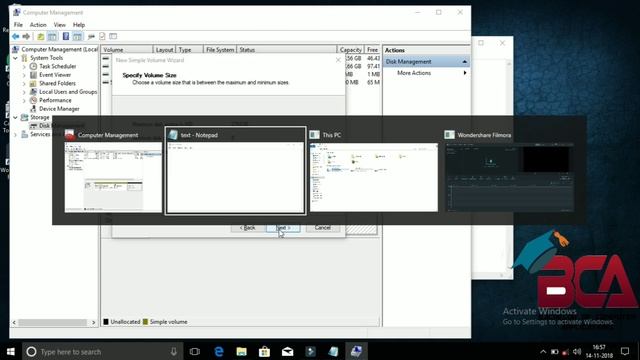Close the New Simple Volume Wizard
Screen dimensions: 640x360
tap(338, 60)
